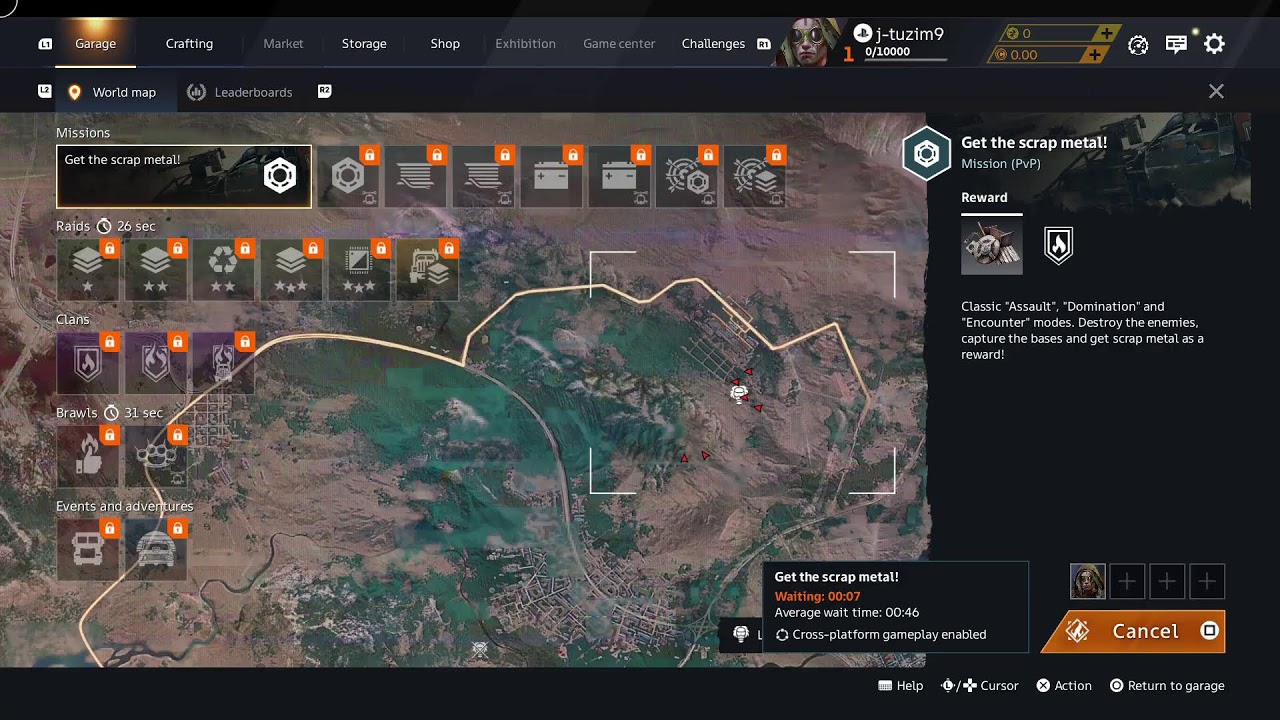Click the party leader portrait slot
The height and width of the screenshot is (720, 1280).
[1088, 581]
